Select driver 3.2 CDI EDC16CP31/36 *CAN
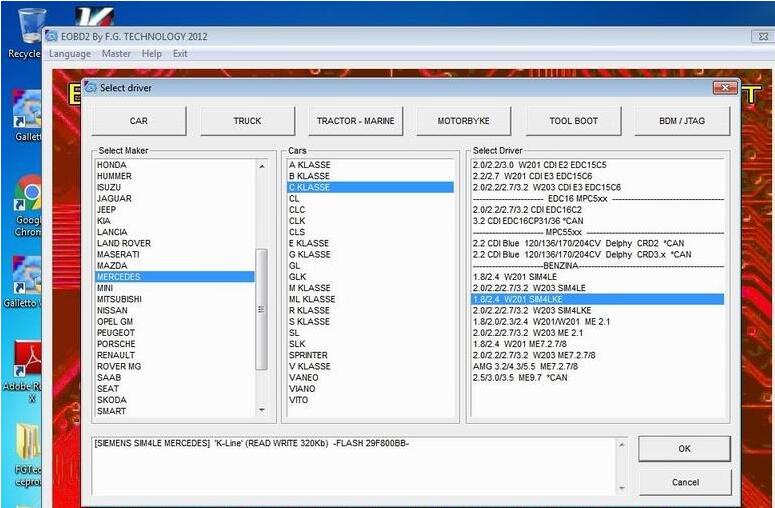 [x=598, y=221]
